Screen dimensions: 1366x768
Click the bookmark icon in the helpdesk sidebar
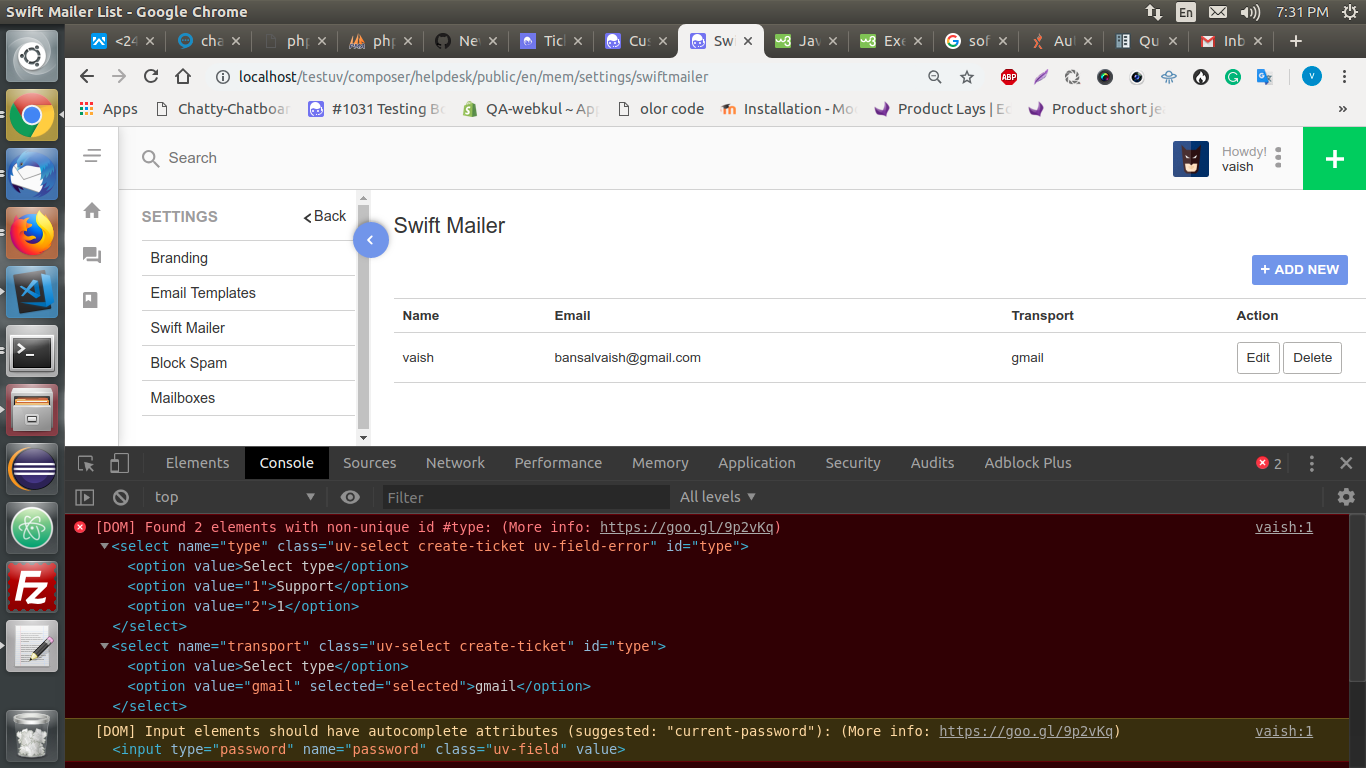(91, 300)
